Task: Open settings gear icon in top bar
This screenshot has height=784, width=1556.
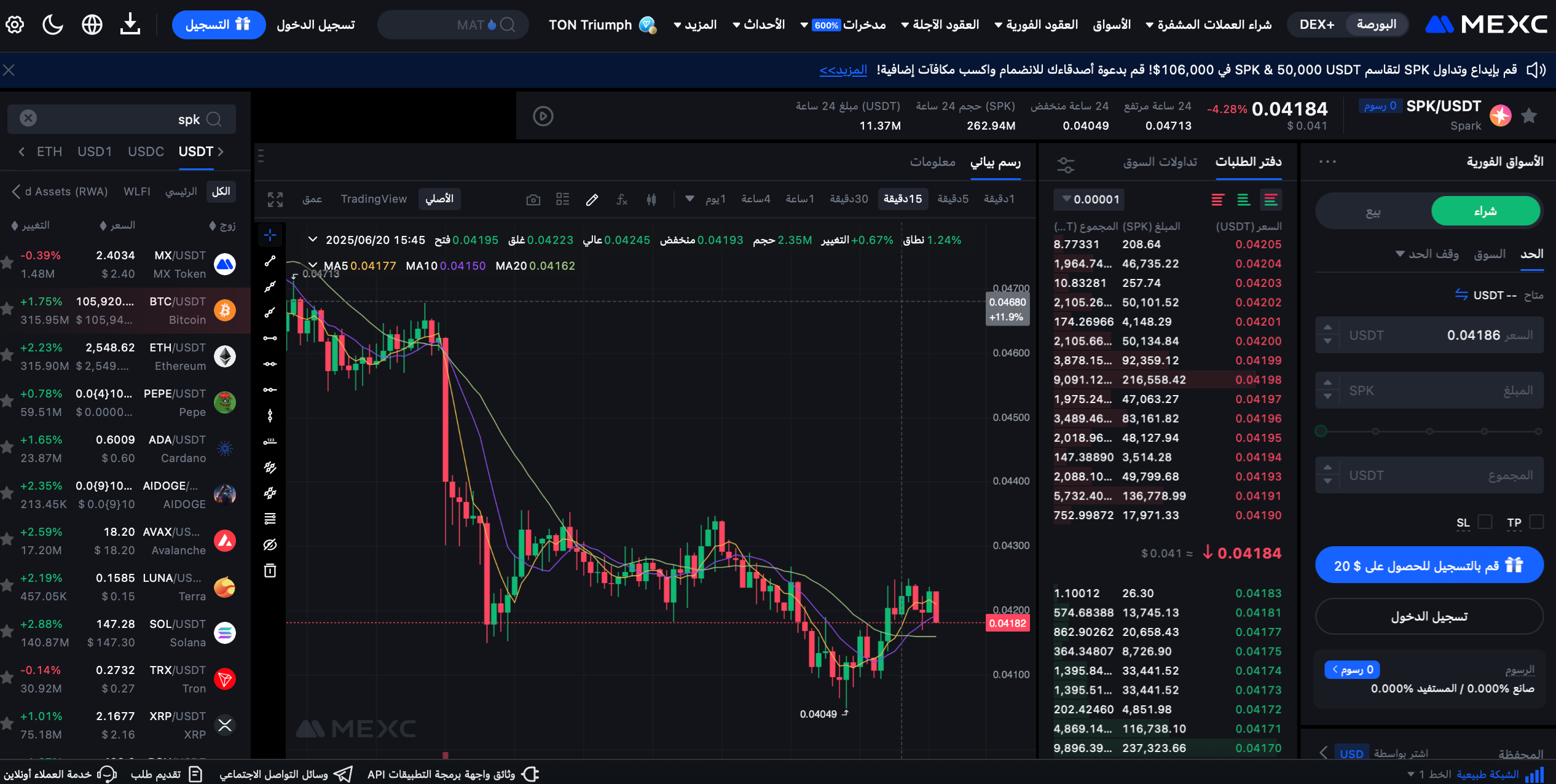Action: 15,25
